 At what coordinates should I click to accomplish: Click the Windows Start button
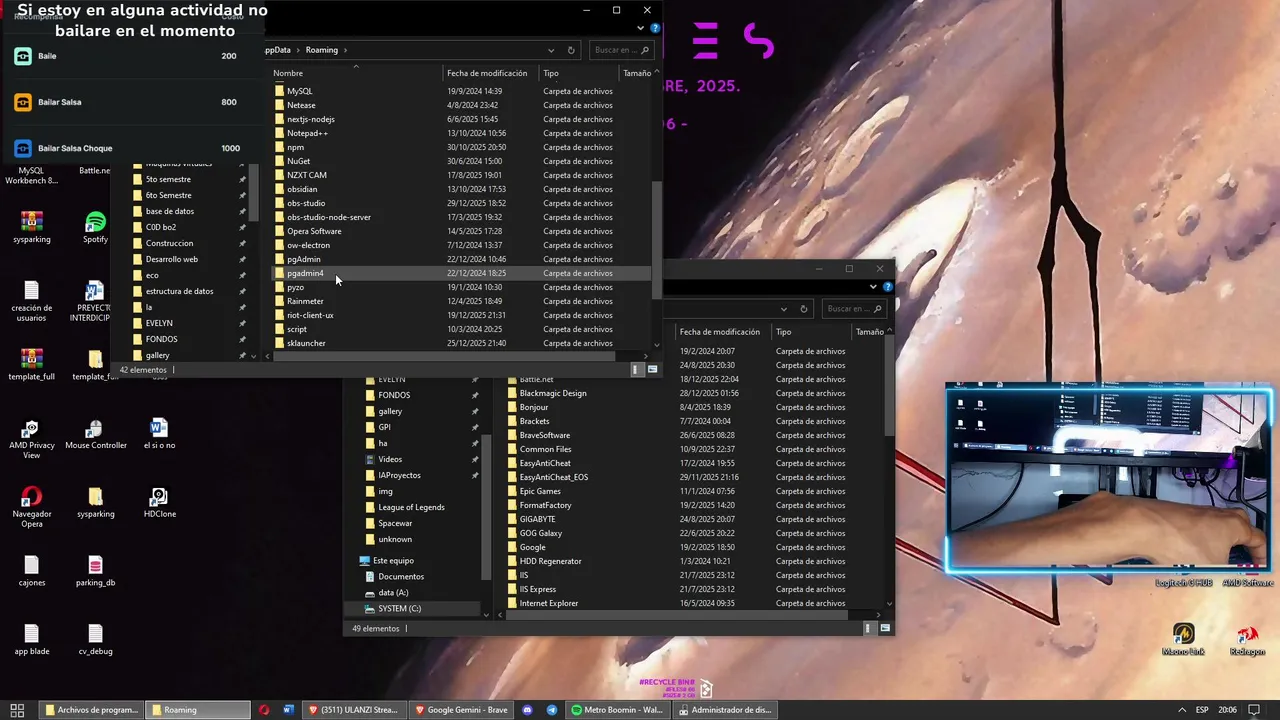pyautogui.click(x=17, y=710)
